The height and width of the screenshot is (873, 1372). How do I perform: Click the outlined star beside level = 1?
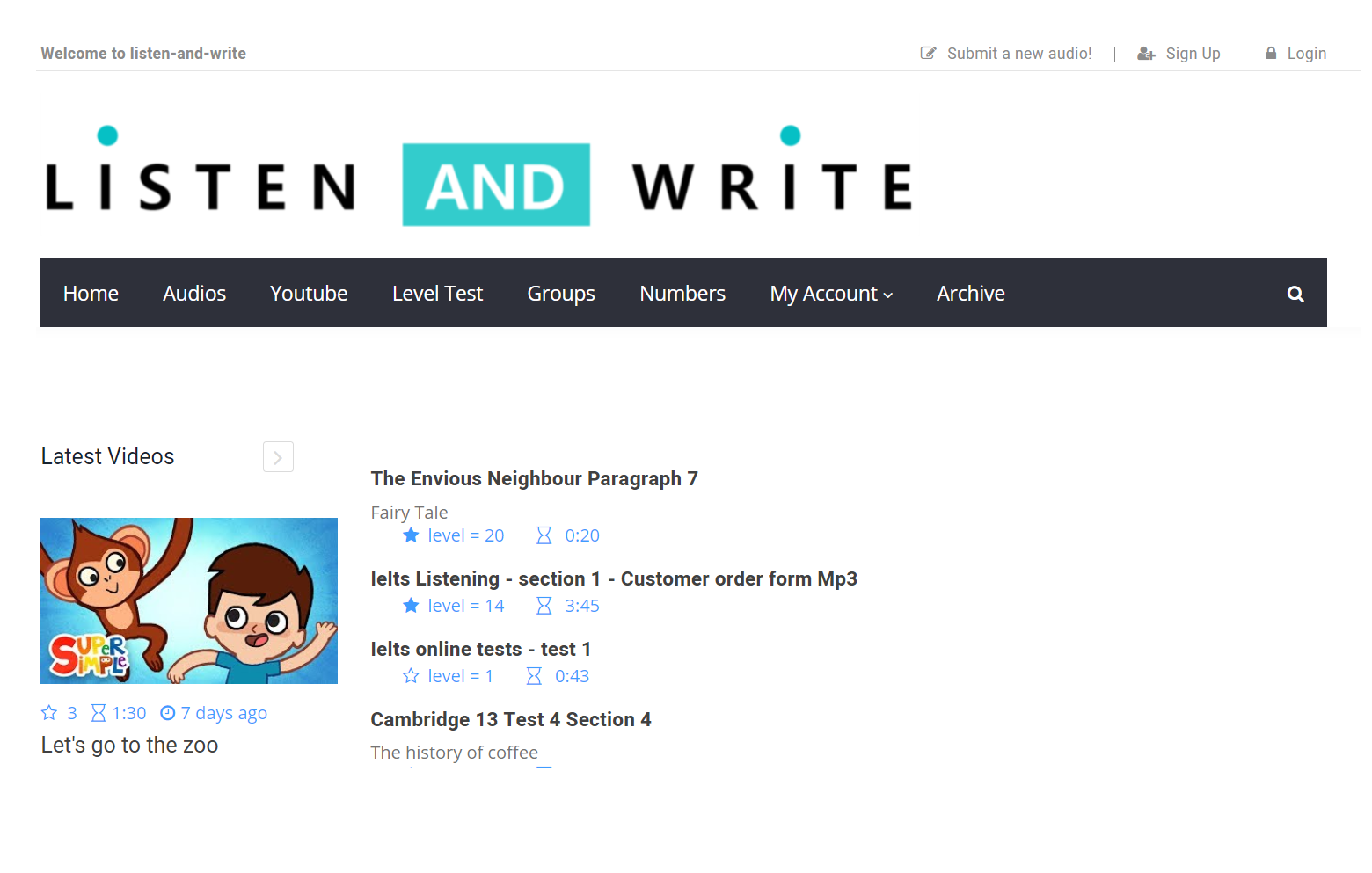click(411, 676)
